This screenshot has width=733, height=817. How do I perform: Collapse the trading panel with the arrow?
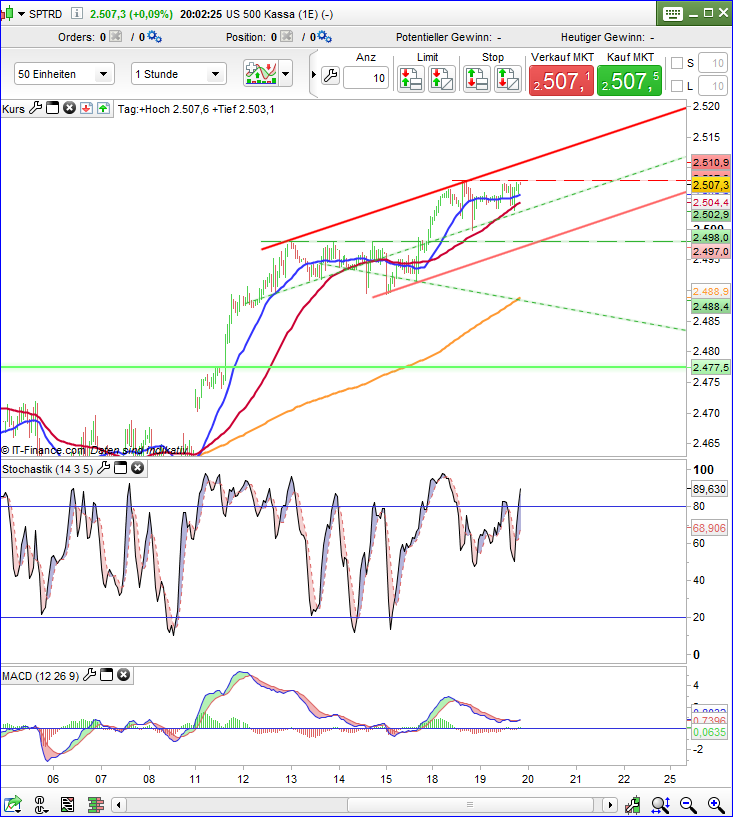point(314,75)
